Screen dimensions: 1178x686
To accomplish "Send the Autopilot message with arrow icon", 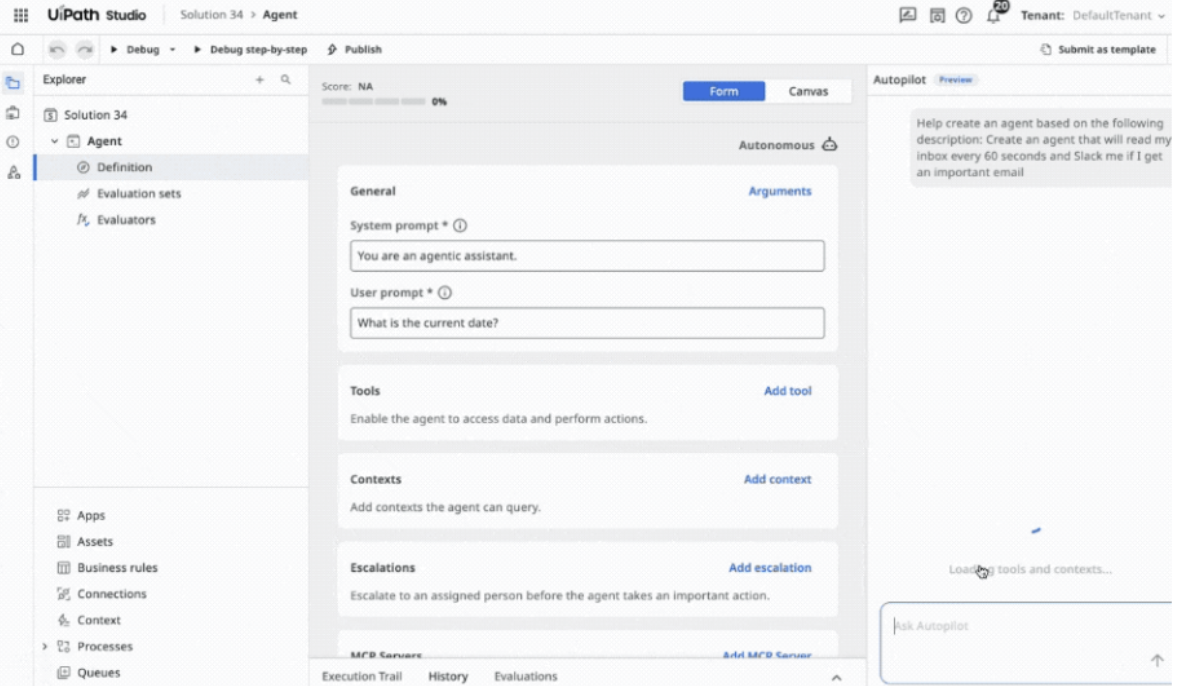I will (x=1157, y=660).
